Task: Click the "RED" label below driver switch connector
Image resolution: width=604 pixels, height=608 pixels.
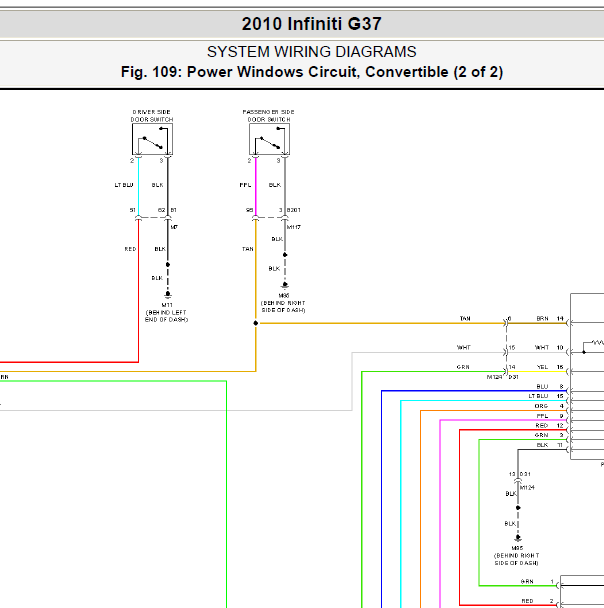Action: pyautogui.click(x=130, y=249)
